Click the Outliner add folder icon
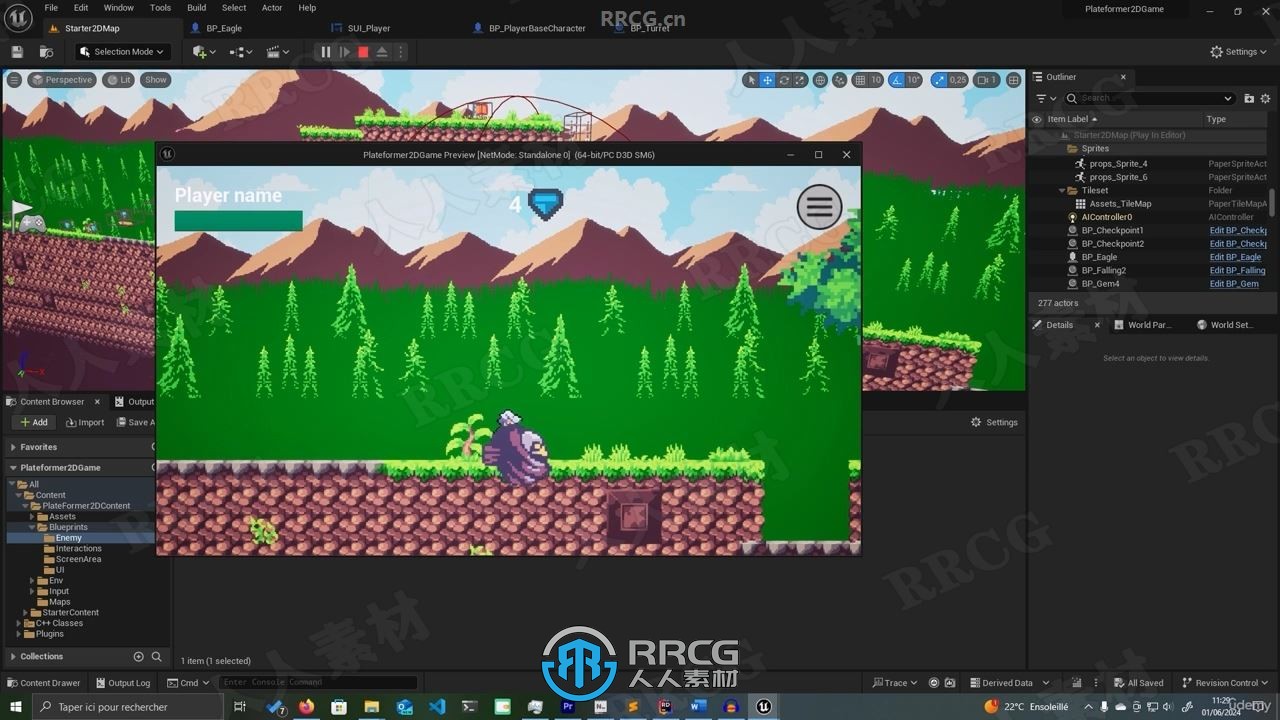Screen dimensions: 1280x720 pyautogui.click(x=1249, y=98)
